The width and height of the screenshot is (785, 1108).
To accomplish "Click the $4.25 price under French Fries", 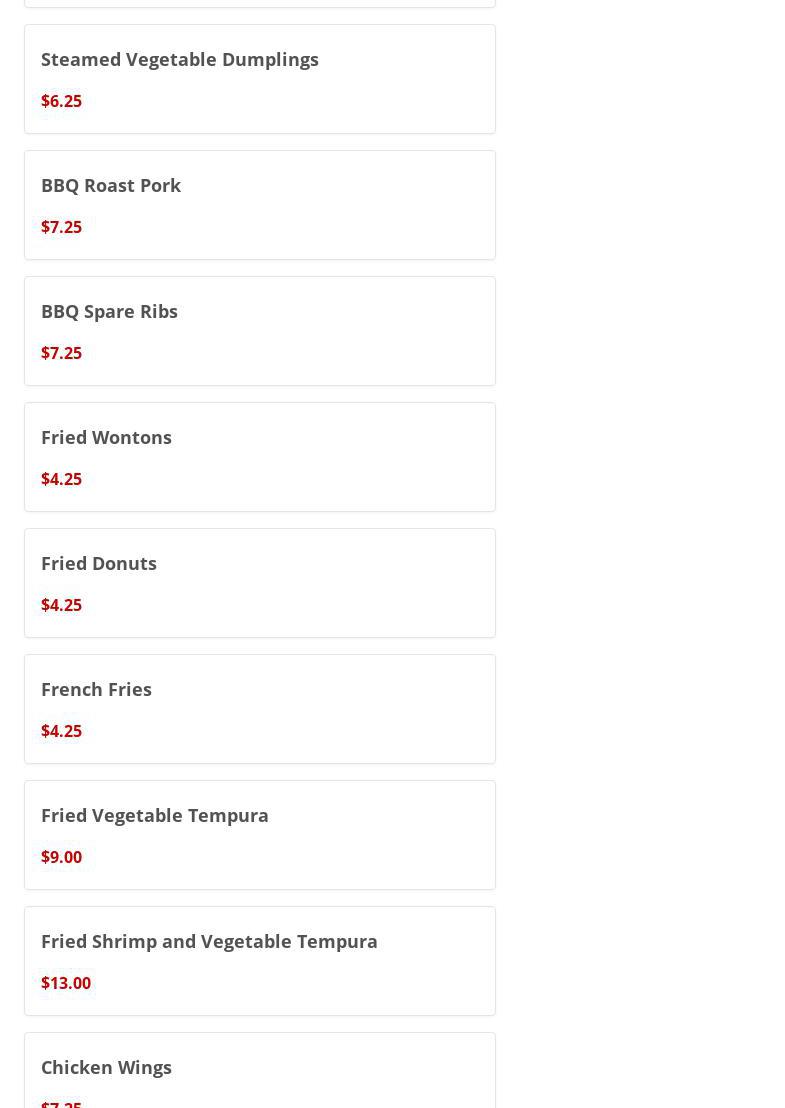I will click(61, 731).
